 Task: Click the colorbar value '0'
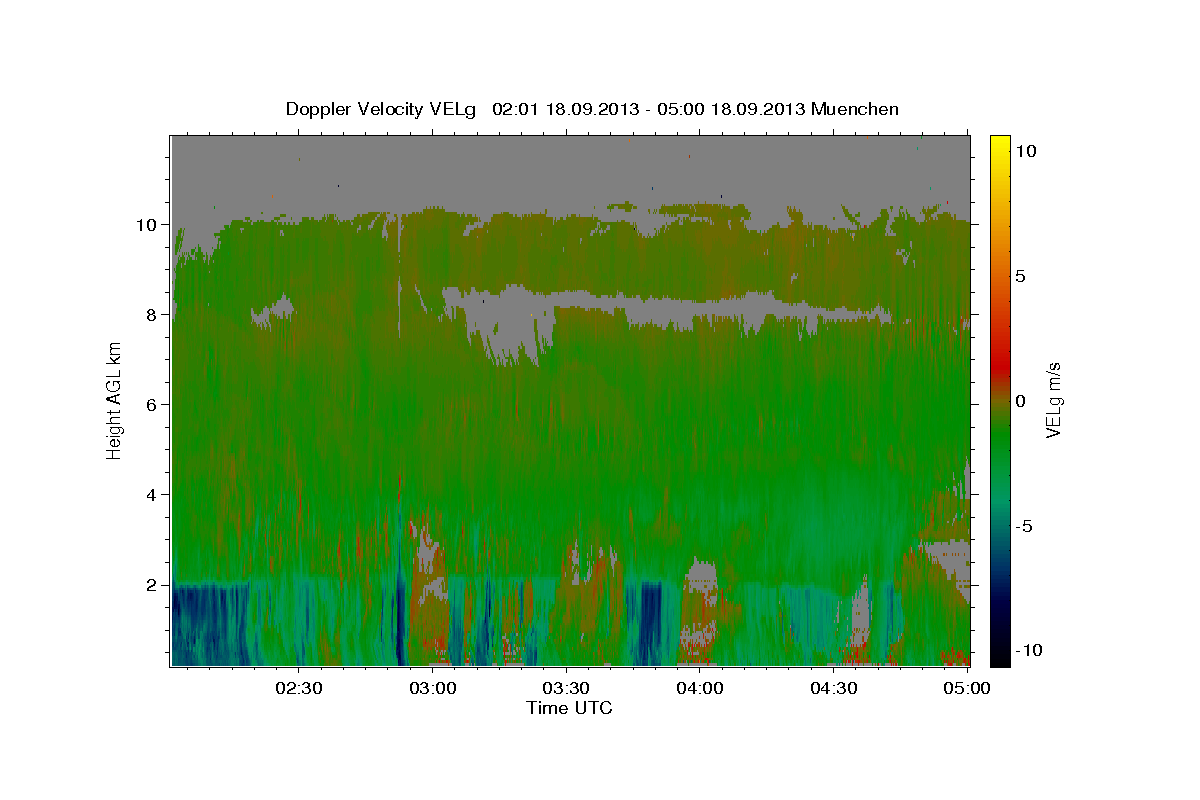pyautogui.click(x=1021, y=401)
